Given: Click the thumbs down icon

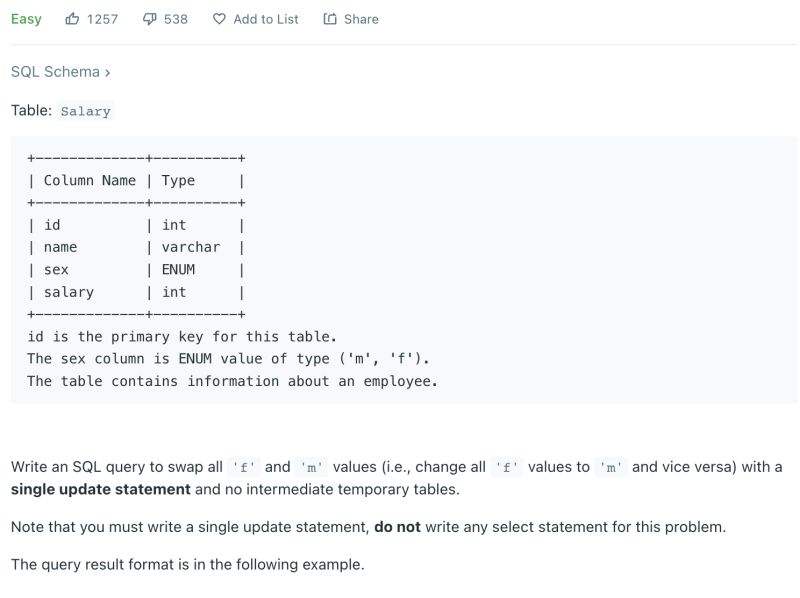Looking at the screenshot, I should (x=149, y=19).
